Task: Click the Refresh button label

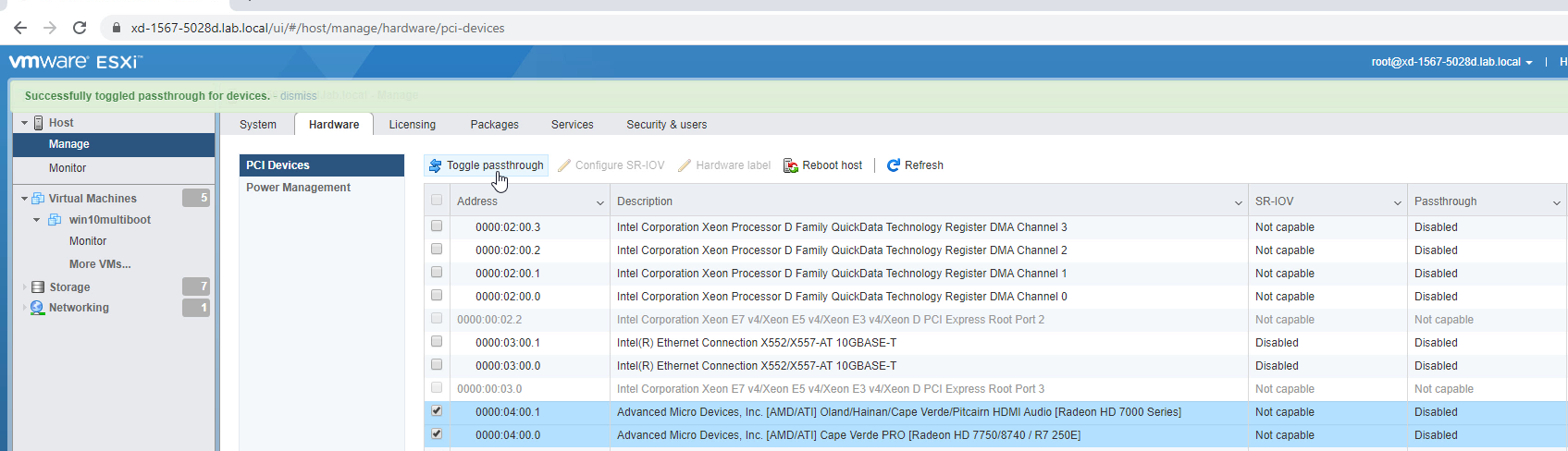Action: pyautogui.click(x=923, y=165)
